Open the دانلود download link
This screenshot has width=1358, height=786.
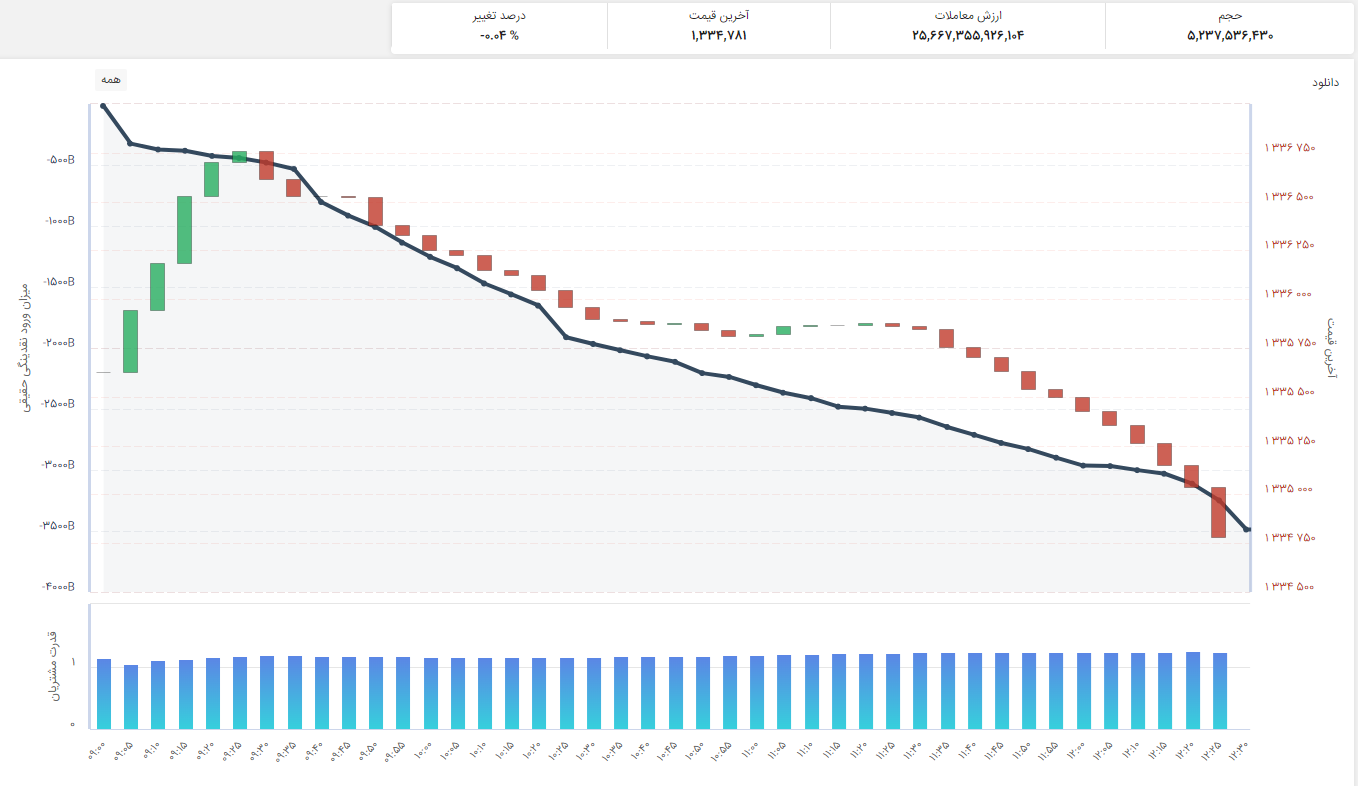coord(1326,82)
